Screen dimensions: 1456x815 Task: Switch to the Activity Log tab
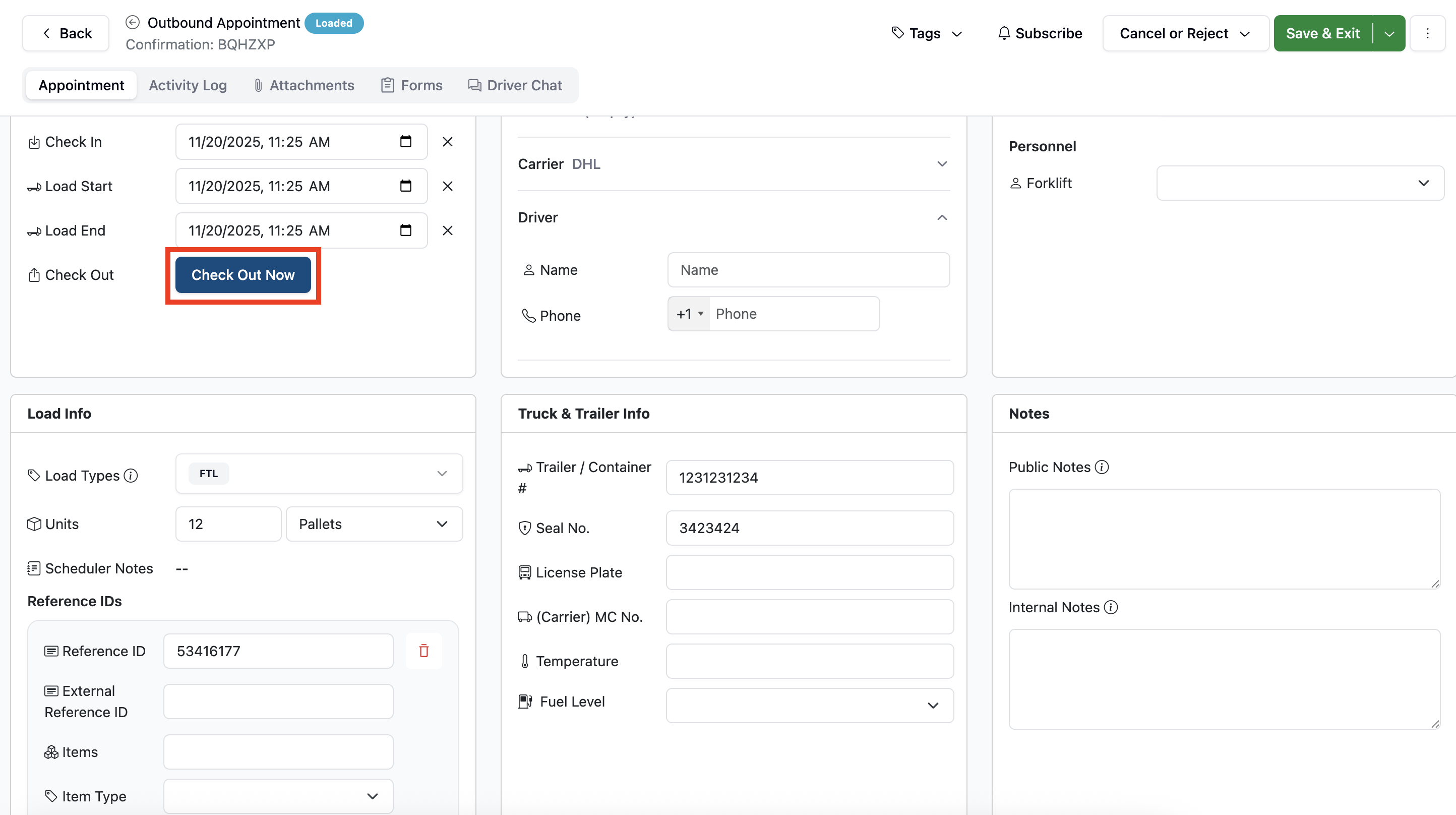(x=188, y=85)
